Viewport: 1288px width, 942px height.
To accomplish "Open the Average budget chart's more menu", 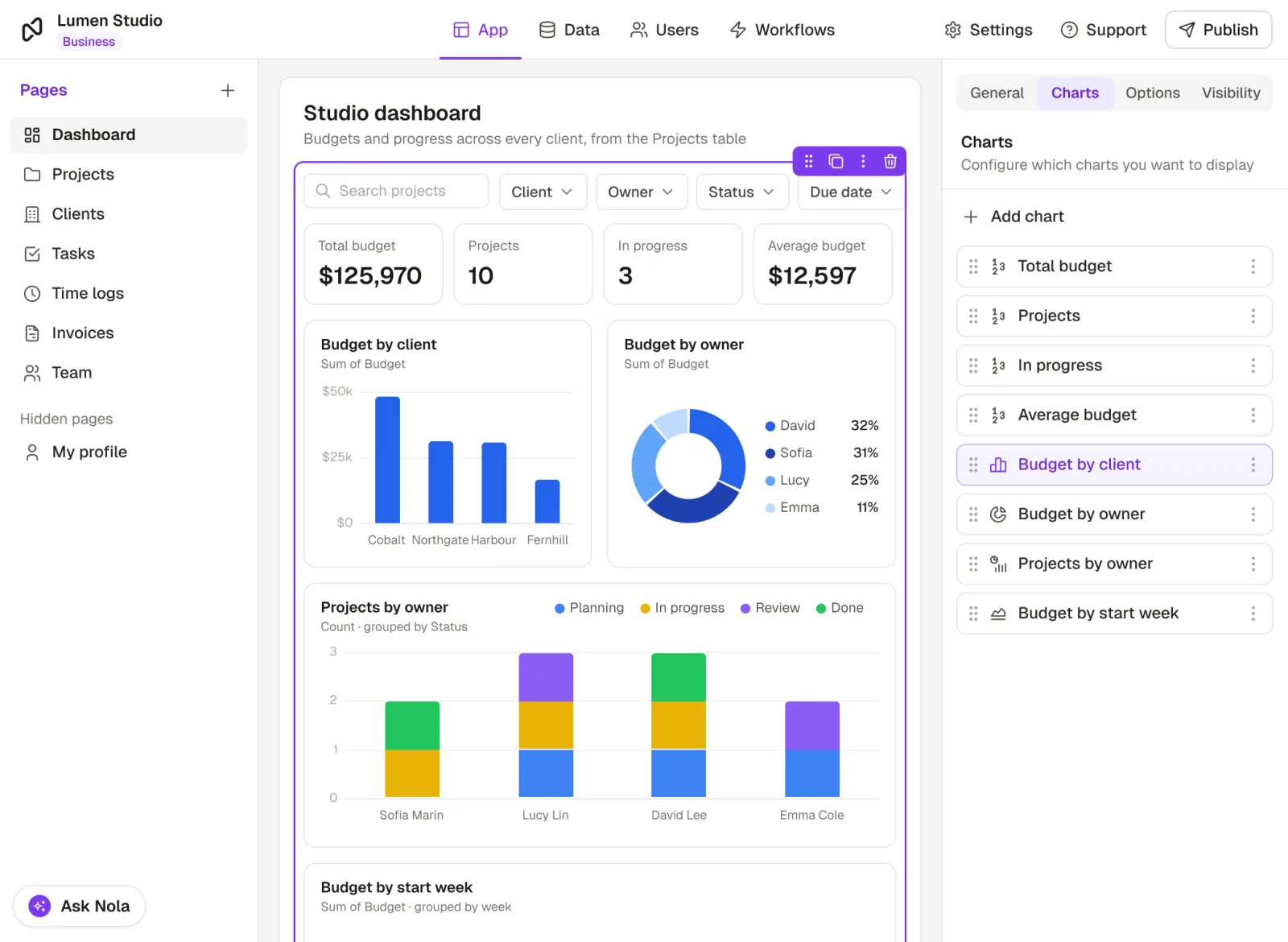I will [x=1253, y=415].
